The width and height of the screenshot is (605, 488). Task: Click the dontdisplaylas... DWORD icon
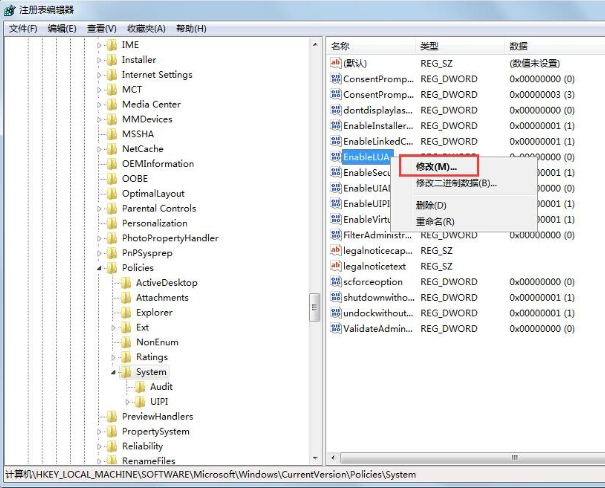(x=336, y=110)
